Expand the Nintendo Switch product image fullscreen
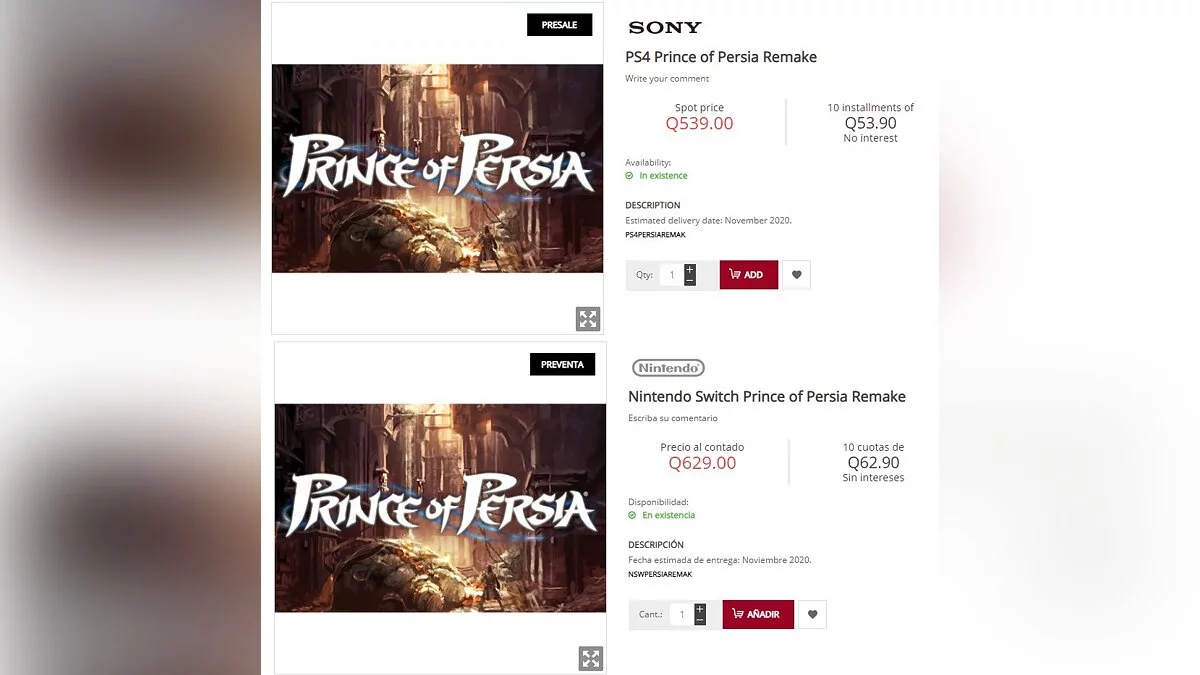Viewport: 1200px width, 675px height. click(591, 658)
